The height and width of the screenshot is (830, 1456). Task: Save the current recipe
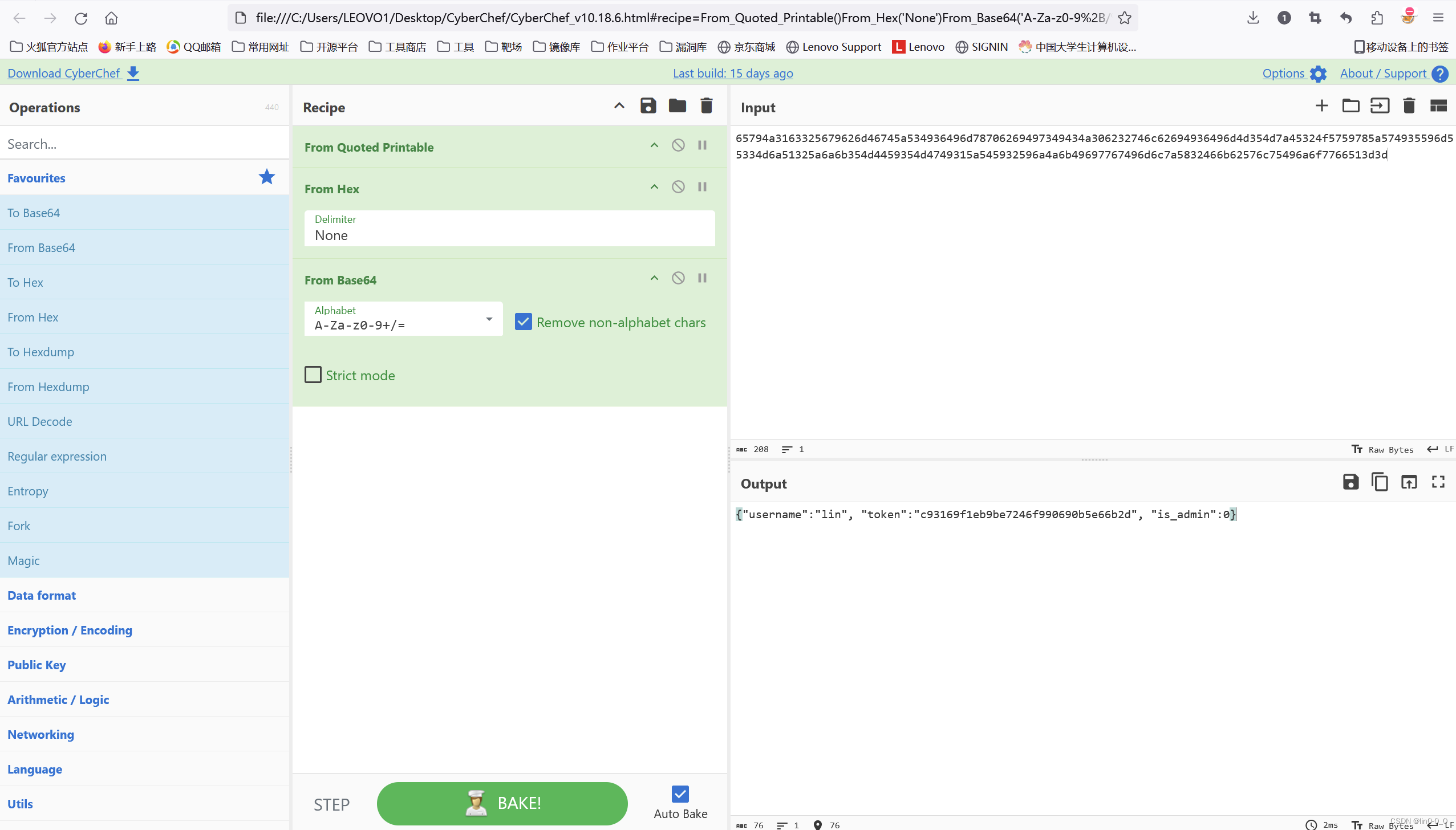[x=648, y=106]
